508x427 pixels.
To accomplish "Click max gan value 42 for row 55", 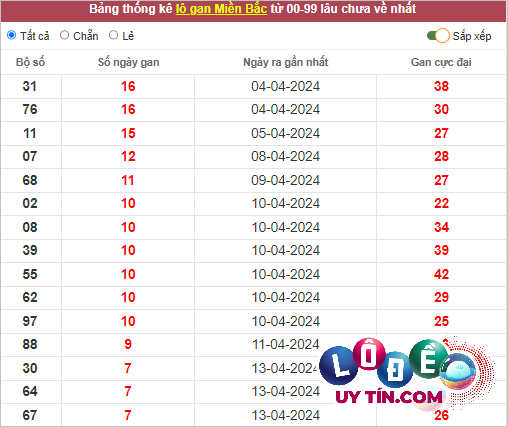I will click(441, 274).
